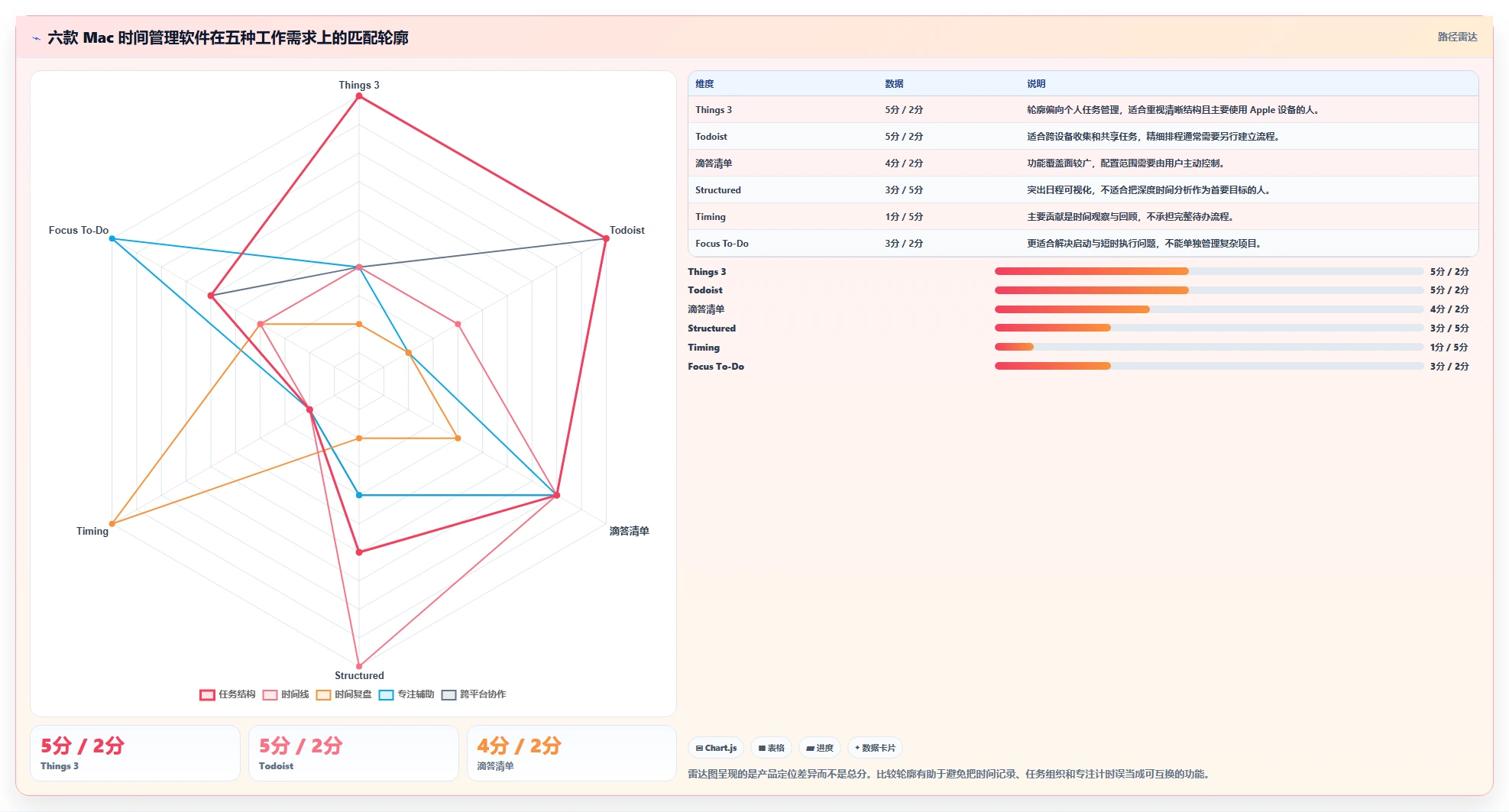This screenshot has width=1509, height=812.
Task: Click the Todoist description beginning 适合跨设备收集
Action: click(1154, 137)
